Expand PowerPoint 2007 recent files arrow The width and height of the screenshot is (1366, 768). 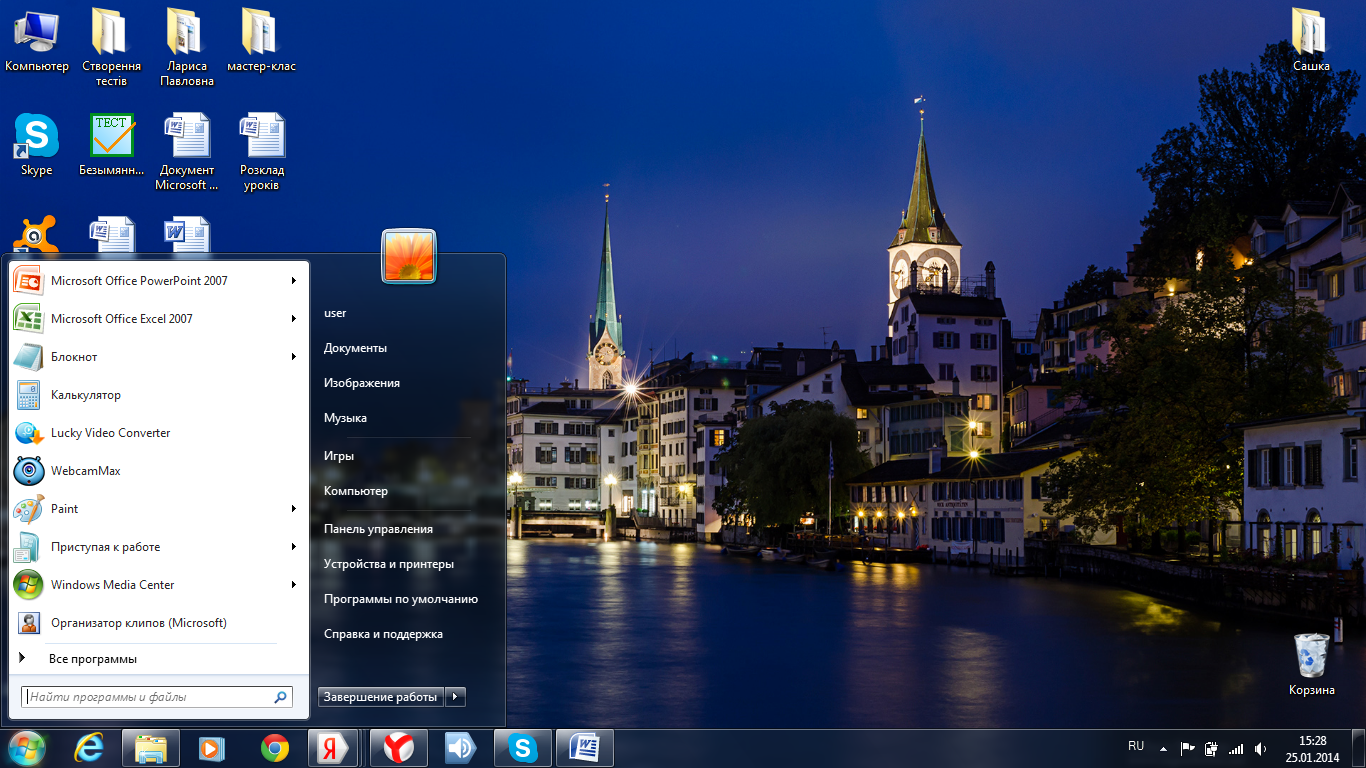294,281
